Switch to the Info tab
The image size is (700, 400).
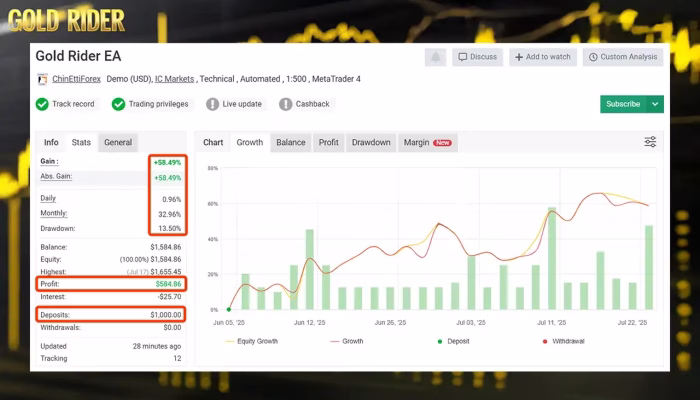pos(51,142)
